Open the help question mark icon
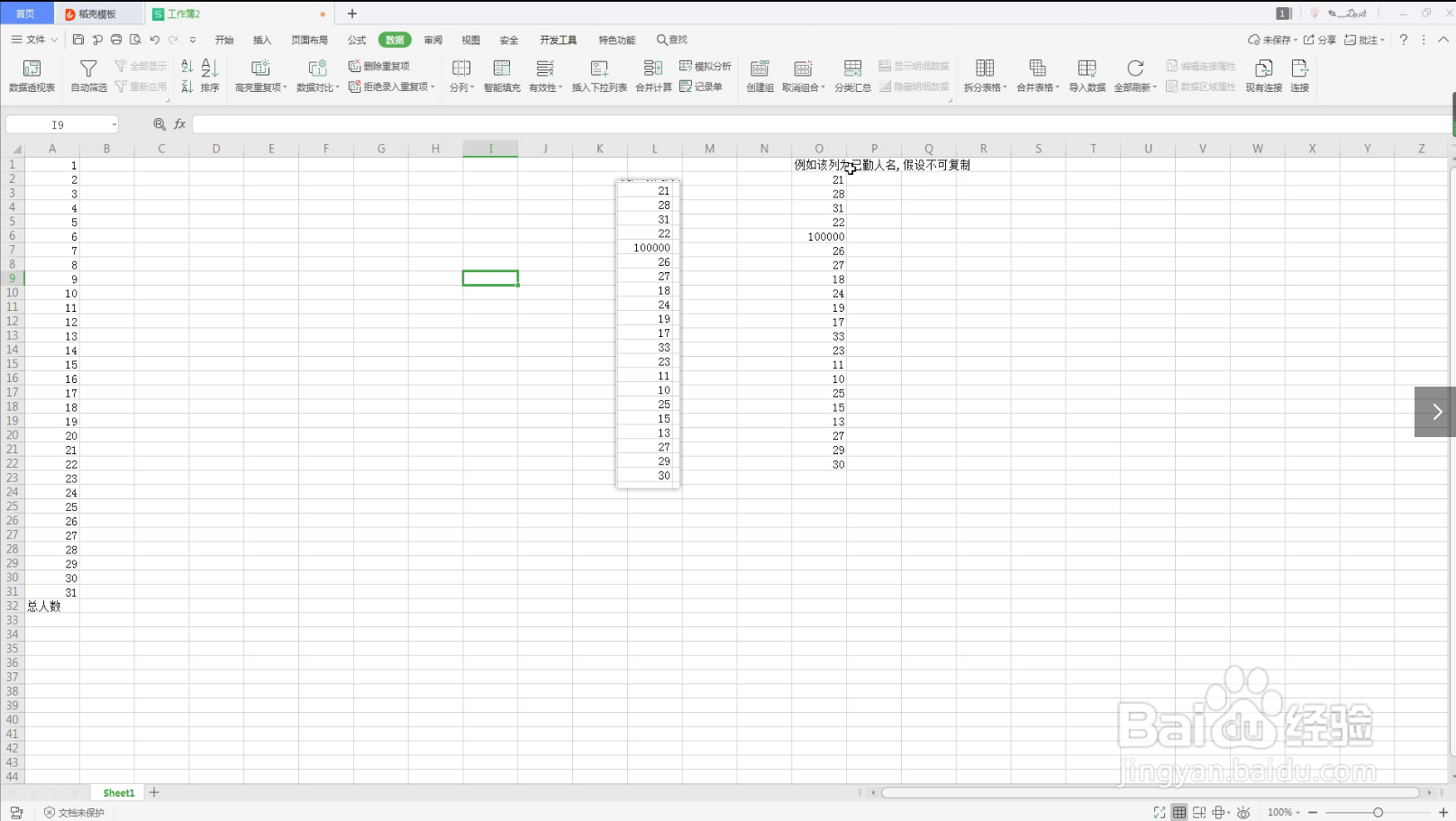Image resolution: width=1456 pixels, height=821 pixels. (1404, 40)
